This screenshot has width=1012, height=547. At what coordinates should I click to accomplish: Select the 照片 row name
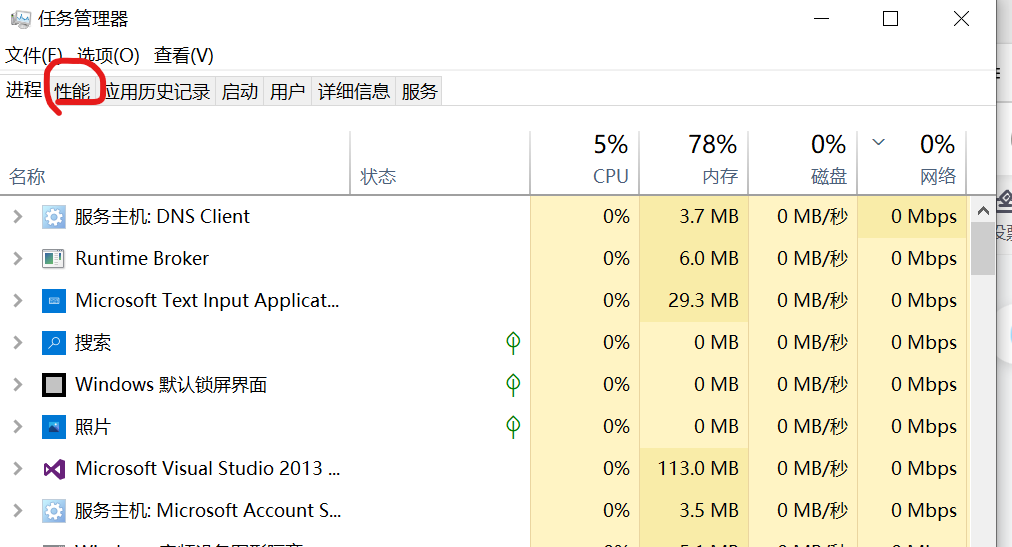(93, 427)
